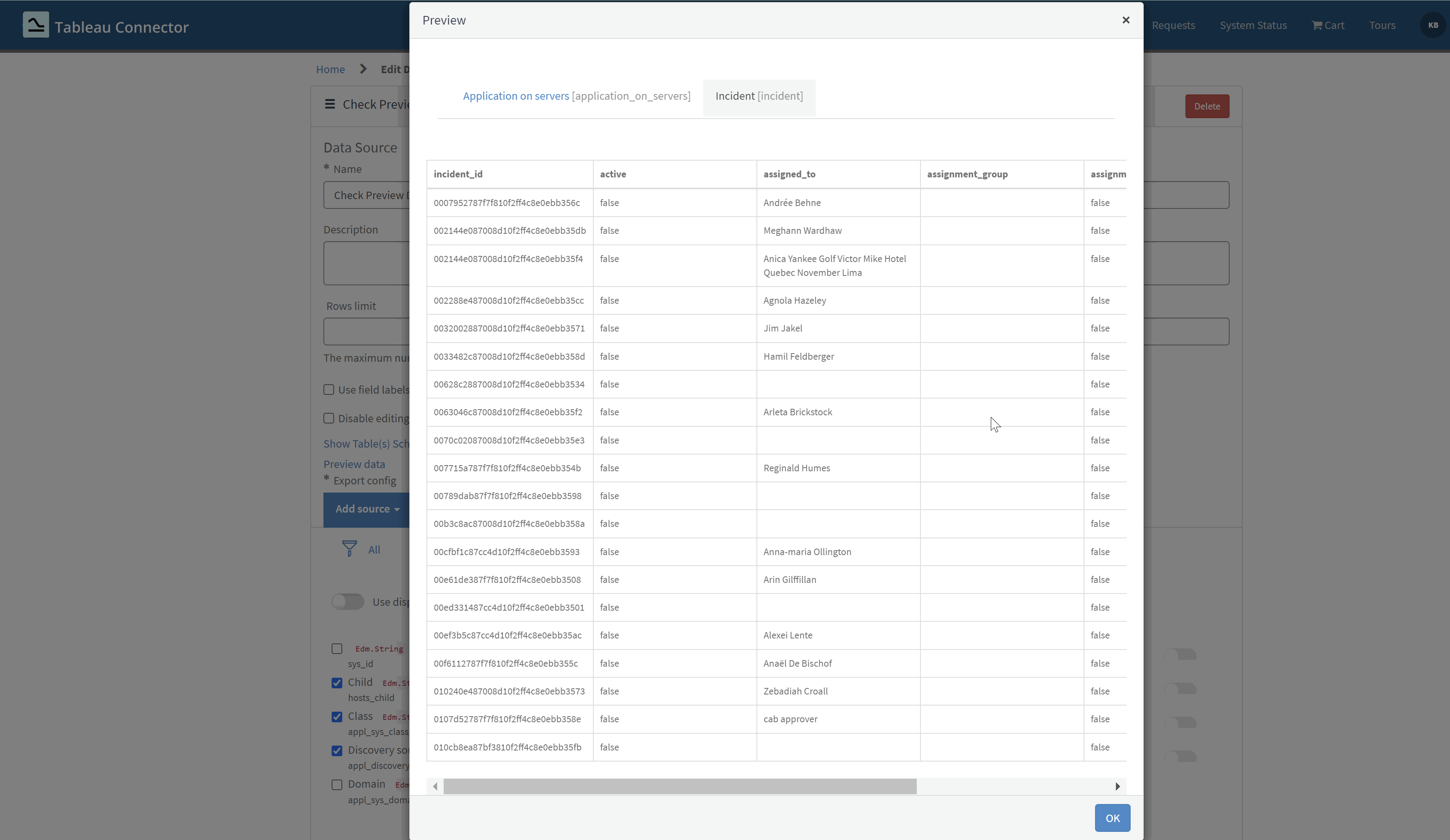
Task: Select the Incident [incident] tab
Action: click(759, 96)
